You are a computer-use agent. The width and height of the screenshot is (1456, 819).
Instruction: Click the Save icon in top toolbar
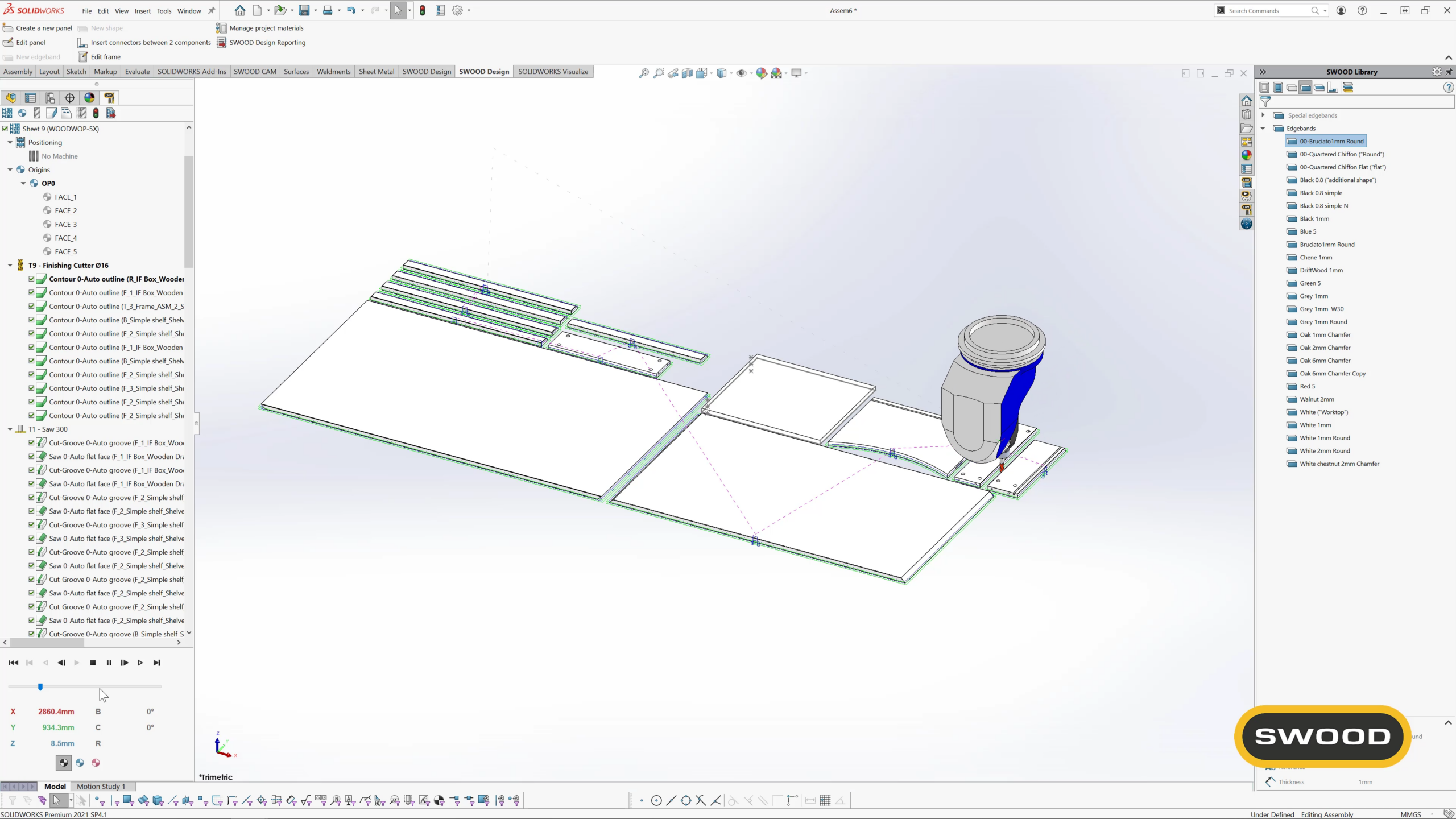click(304, 10)
